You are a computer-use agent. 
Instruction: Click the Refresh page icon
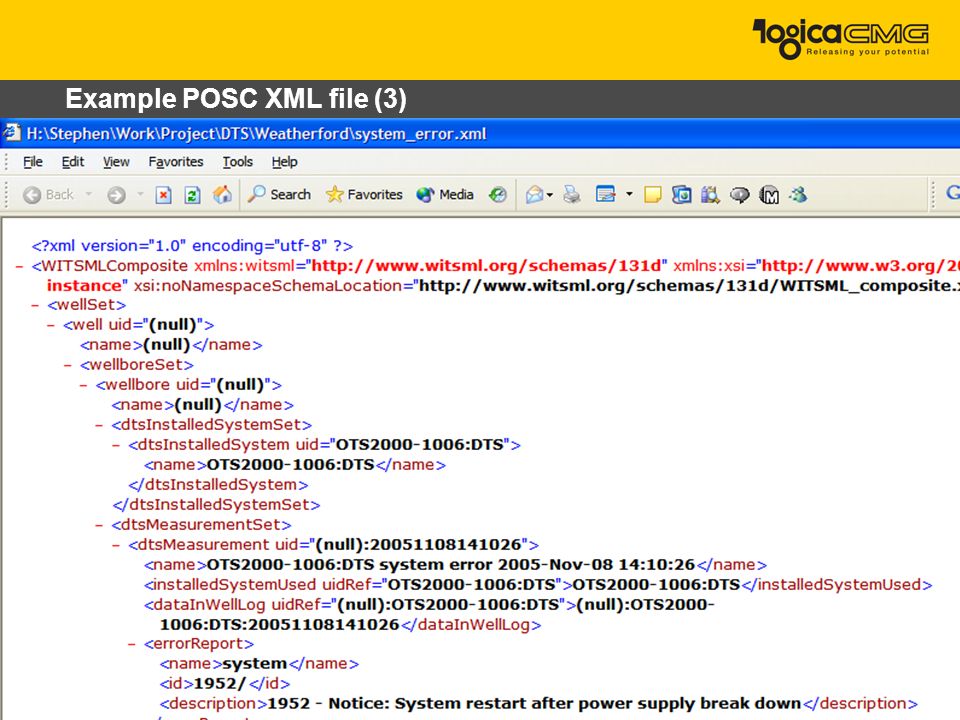pos(192,195)
